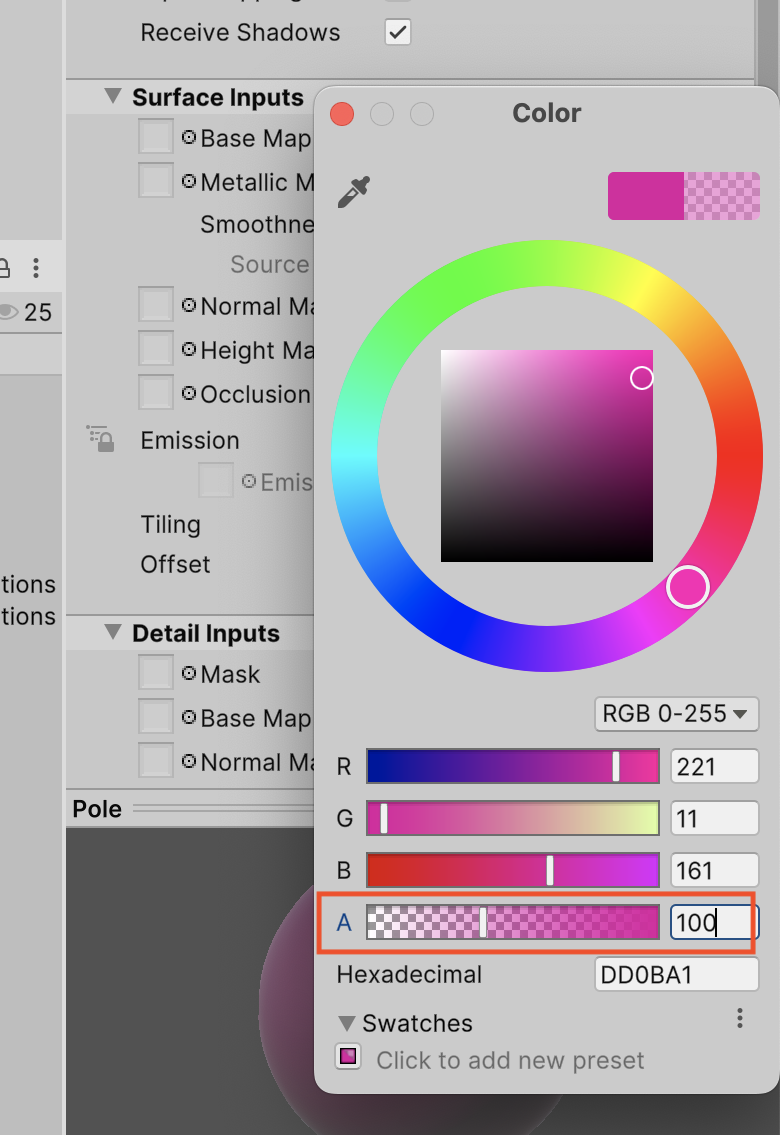Click the Occlusion Map texture picker icon
Screen dimensions: 780x1135
click(188, 394)
